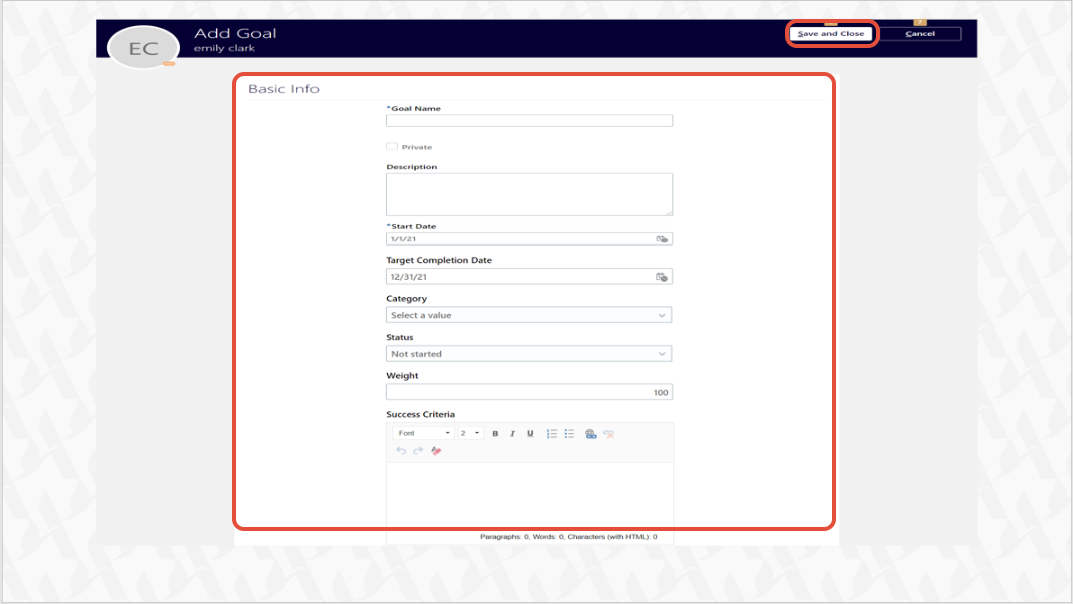Expand the Status dropdown showing Not started
Screen dimensions: 1073x604
[x=529, y=354]
